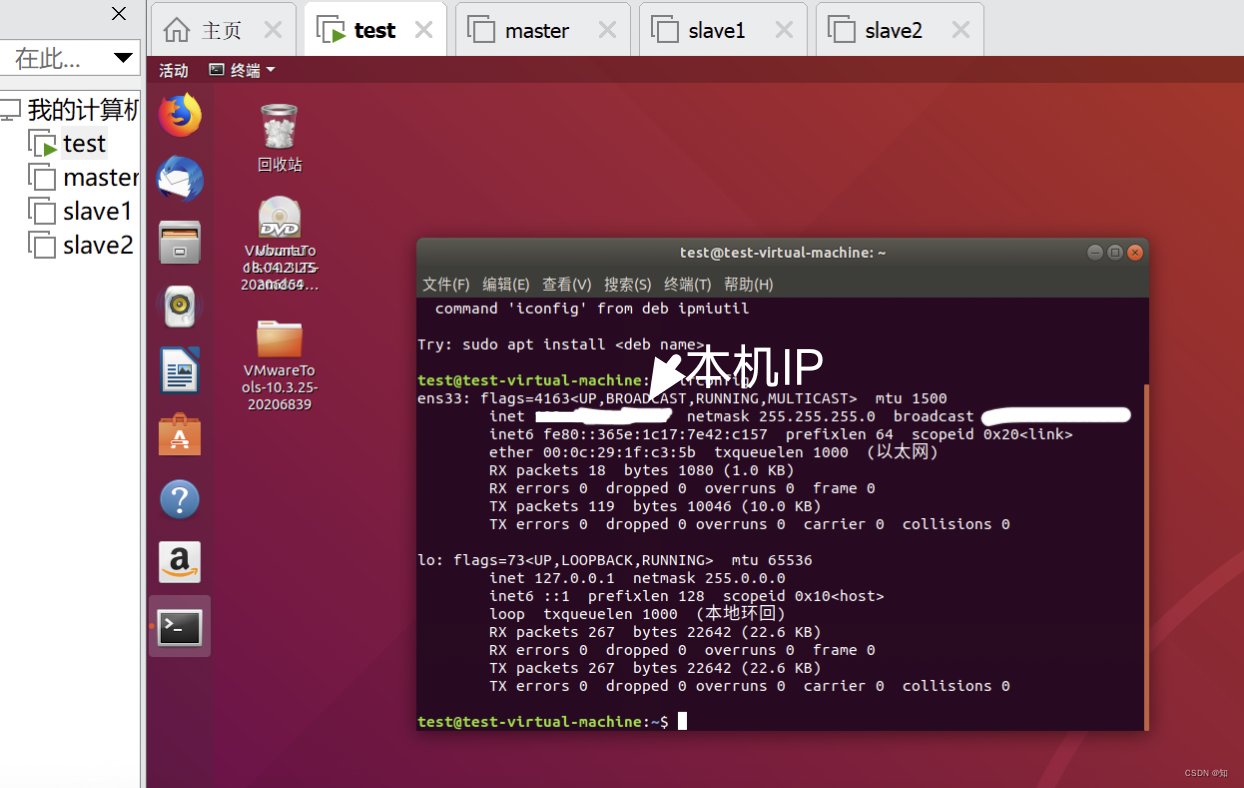This screenshot has height=788, width=1244.
Task: Open the 文件(F) terminal menu
Action: tap(446, 284)
